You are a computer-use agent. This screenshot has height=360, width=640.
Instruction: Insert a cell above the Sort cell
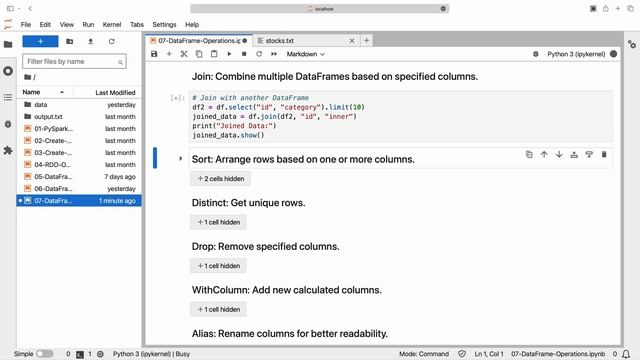(574, 154)
